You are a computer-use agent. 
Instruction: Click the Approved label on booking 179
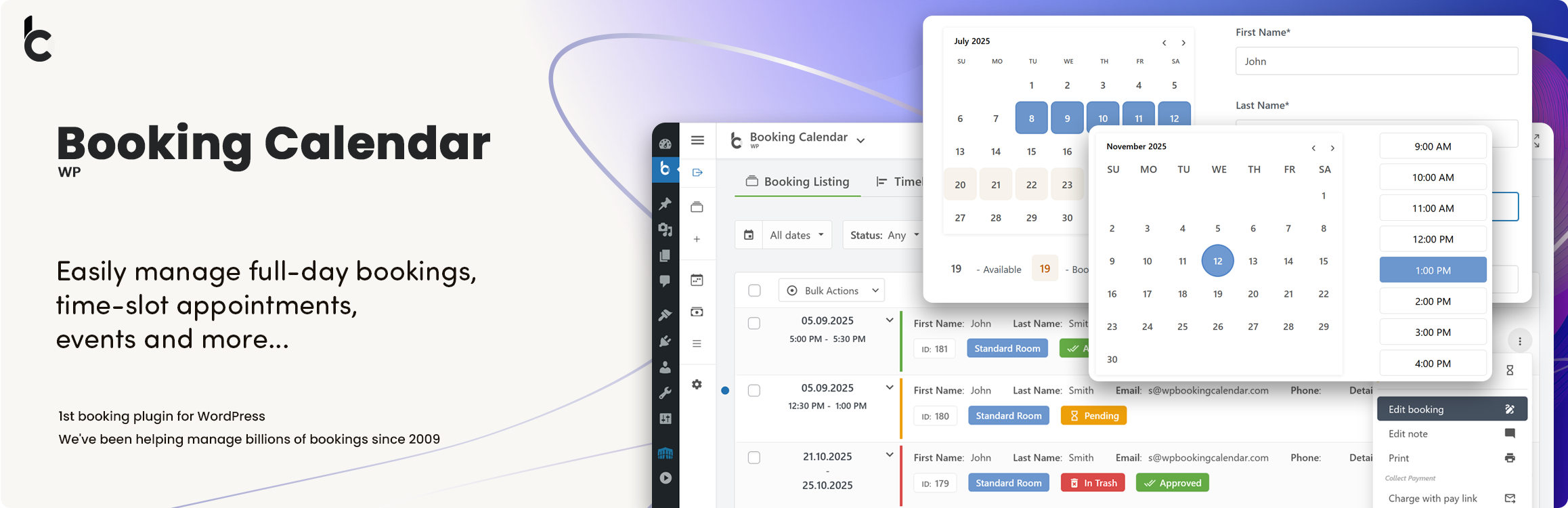(1173, 483)
